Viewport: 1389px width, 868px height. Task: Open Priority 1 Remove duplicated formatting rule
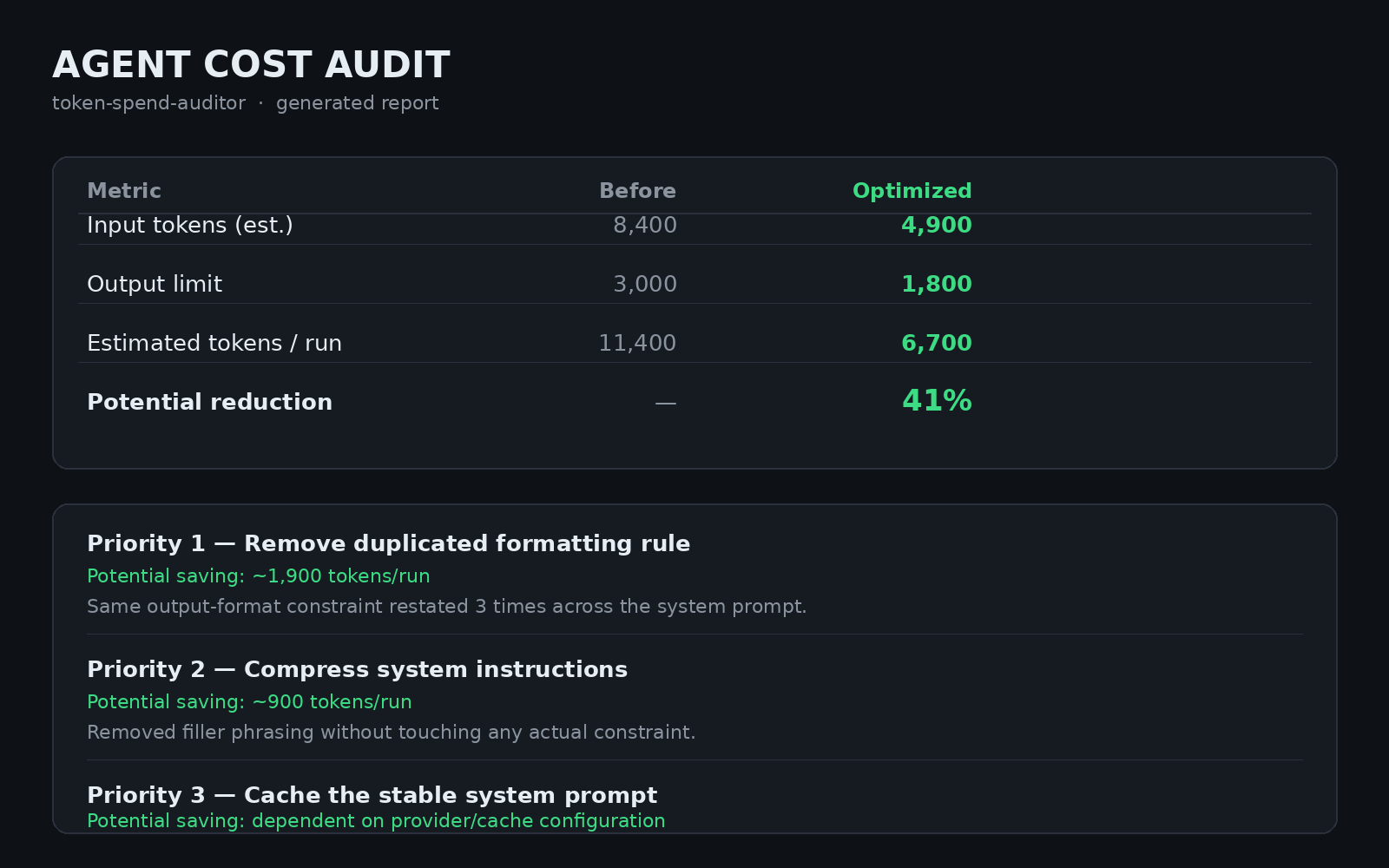click(389, 544)
